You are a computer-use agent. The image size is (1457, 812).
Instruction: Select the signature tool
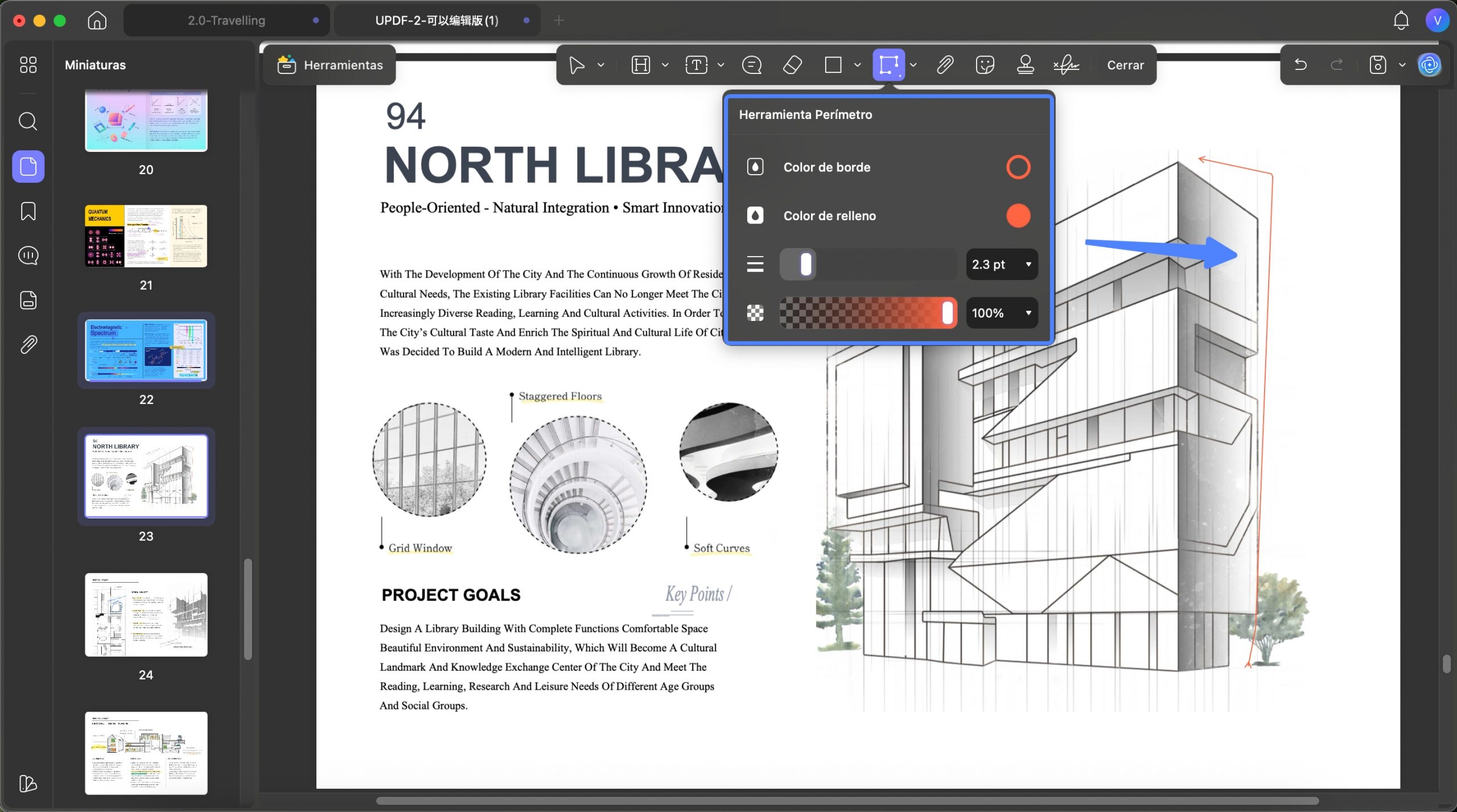1066,65
